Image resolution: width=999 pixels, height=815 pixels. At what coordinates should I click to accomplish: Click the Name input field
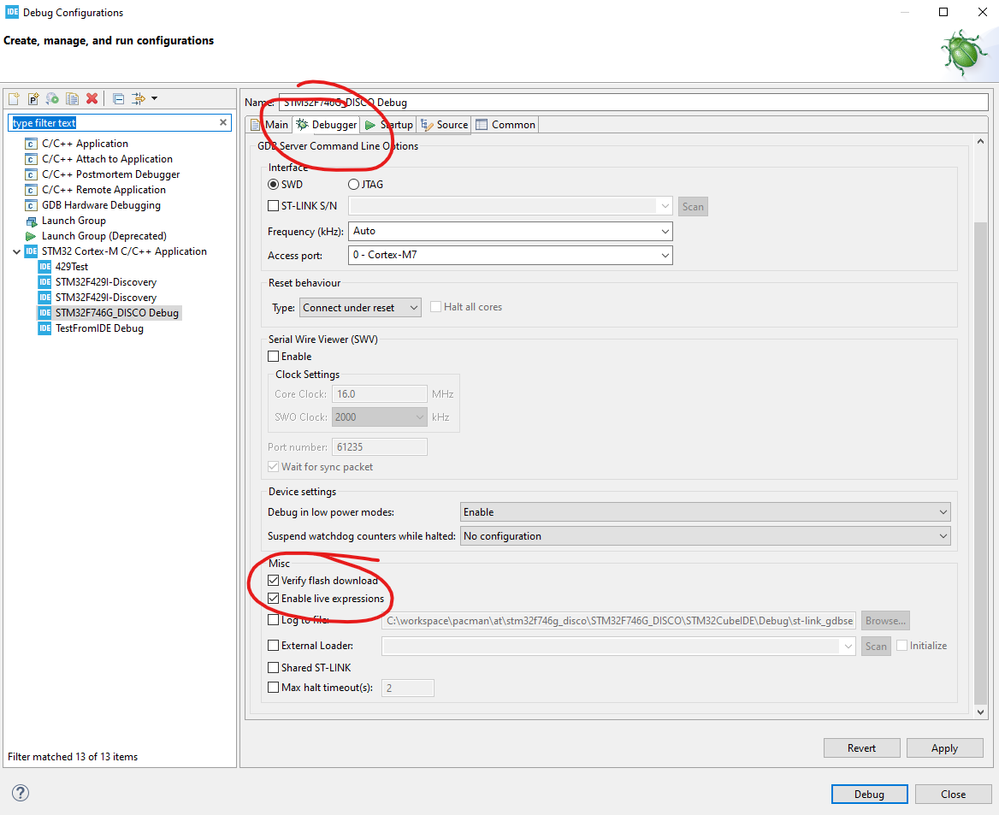pyautogui.click(x=633, y=102)
